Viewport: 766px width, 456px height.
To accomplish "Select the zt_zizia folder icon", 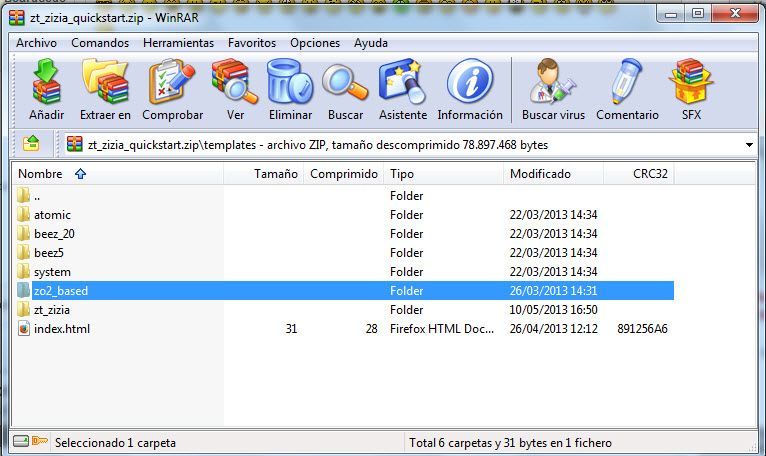I will [x=23, y=309].
